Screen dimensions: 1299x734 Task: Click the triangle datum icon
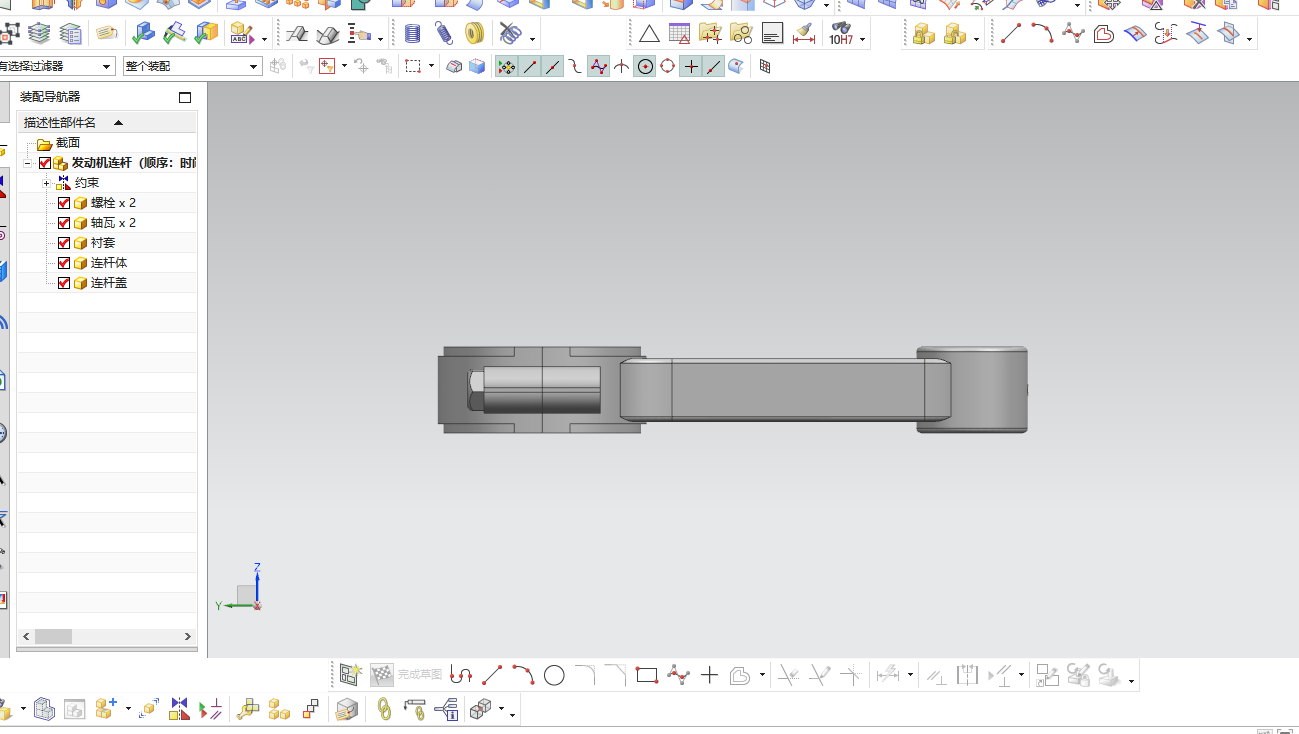coord(649,34)
